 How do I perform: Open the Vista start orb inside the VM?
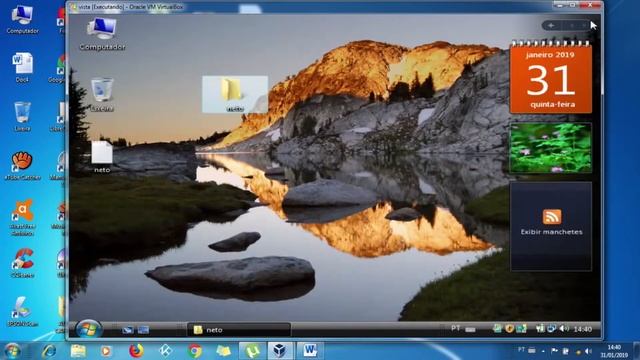click(88, 329)
